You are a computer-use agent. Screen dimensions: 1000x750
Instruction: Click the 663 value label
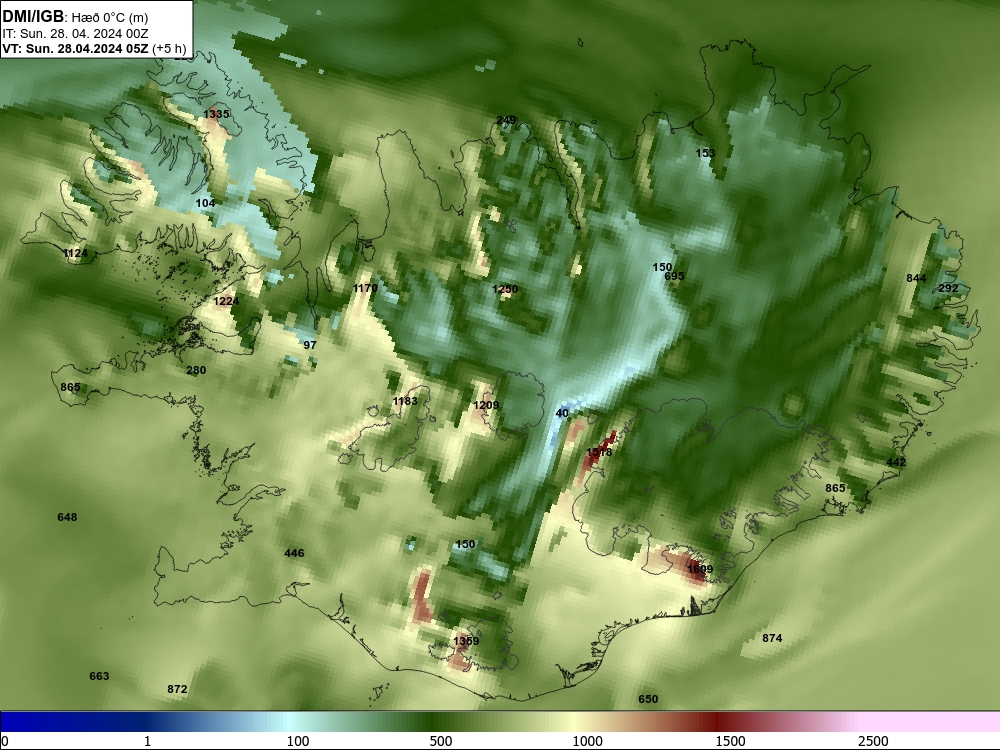[99, 676]
